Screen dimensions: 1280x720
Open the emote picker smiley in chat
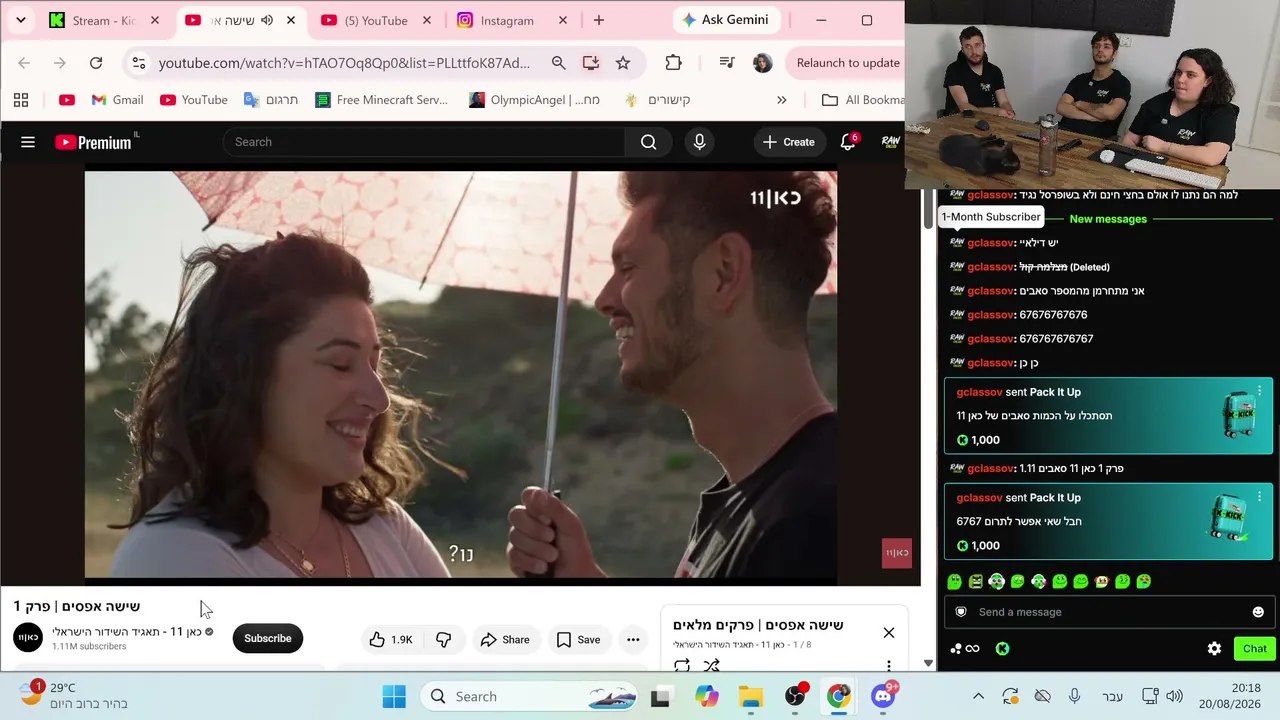point(1258,612)
